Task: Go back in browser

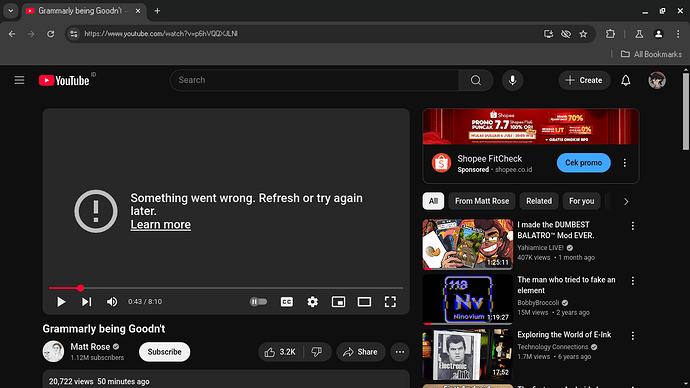Action: (12, 34)
